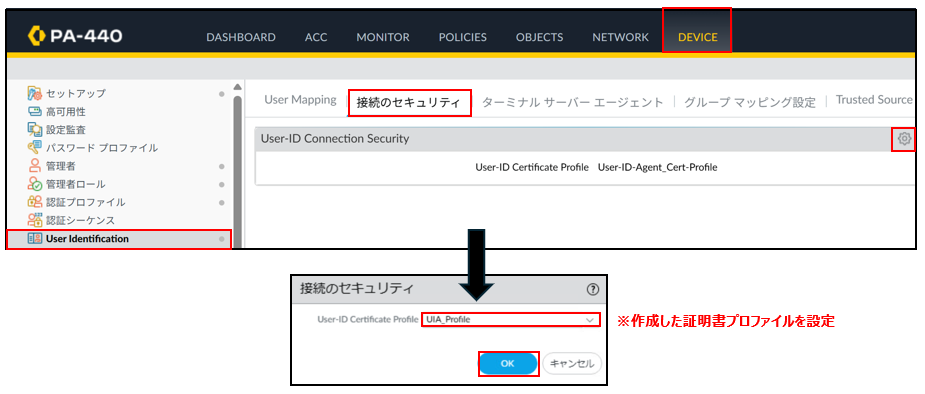Screen dimensions: 925x394
Task: Select 設定監査 in the sidebar tree
Action: point(65,129)
